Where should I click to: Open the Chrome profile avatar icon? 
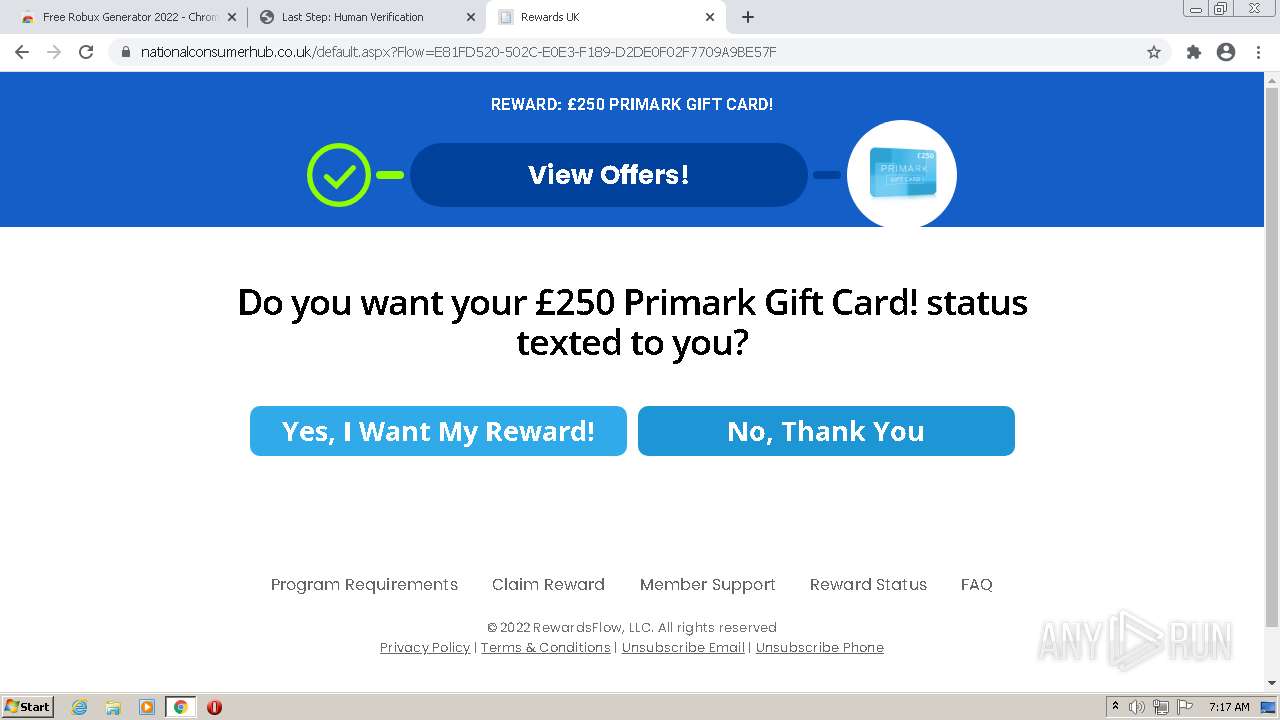[x=1226, y=52]
